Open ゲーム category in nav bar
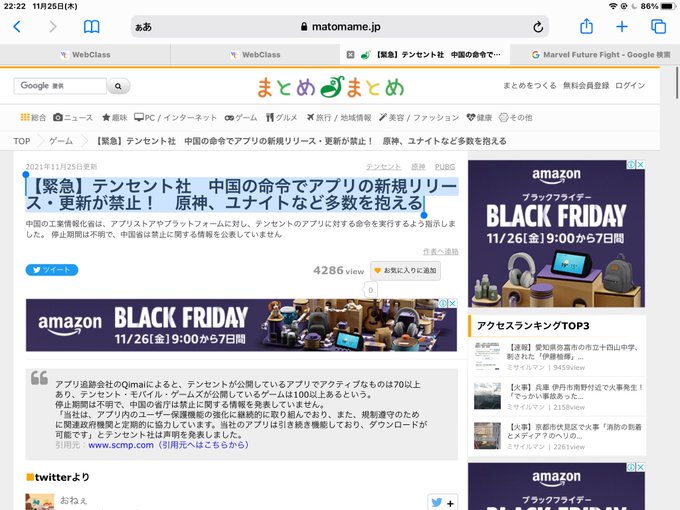 [x=241, y=118]
